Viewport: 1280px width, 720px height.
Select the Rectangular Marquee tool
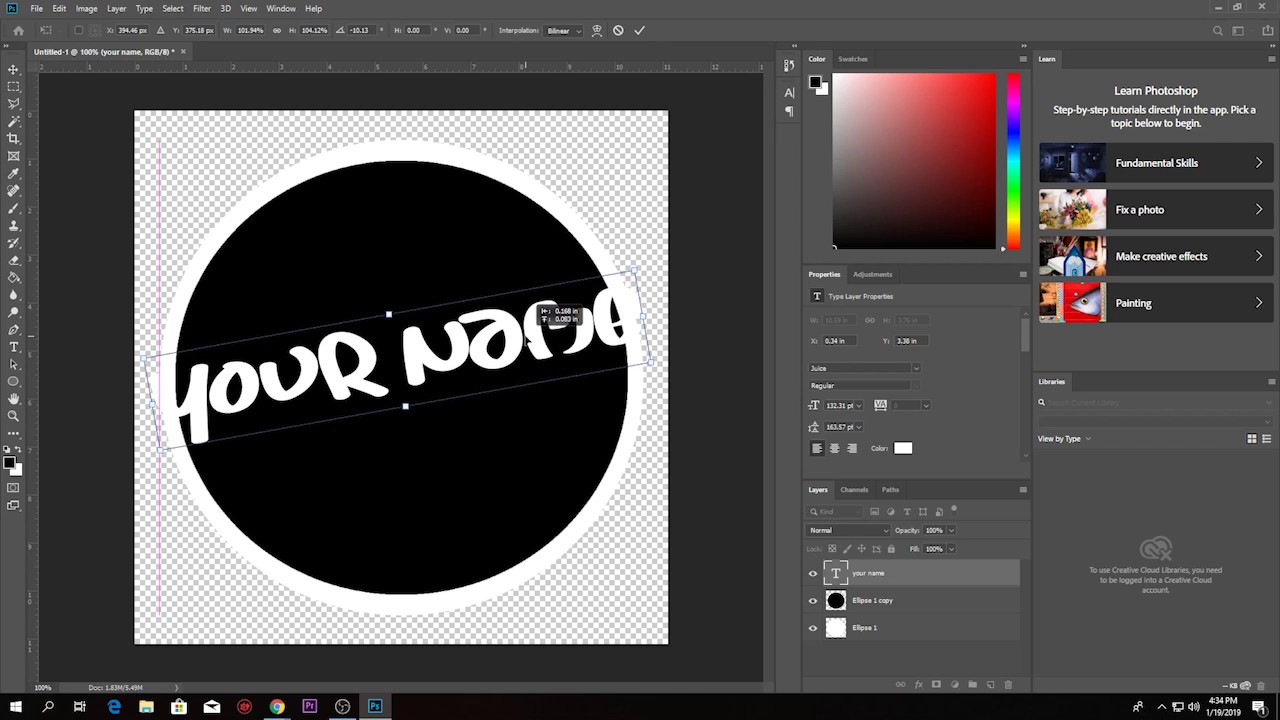13,86
